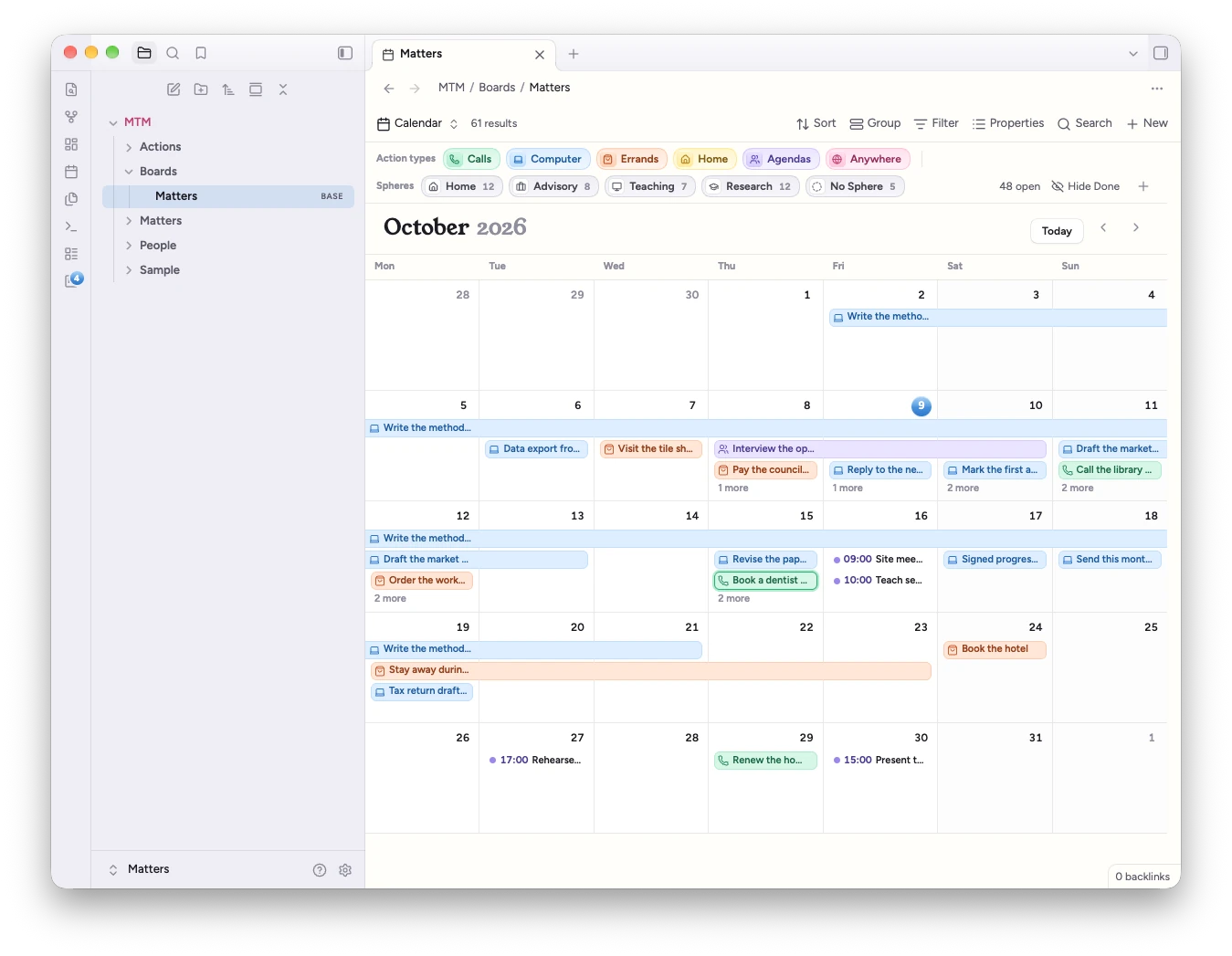Open the templates copy icon in the ribbon
1232x956 pixels.
[x=71, y=199]
